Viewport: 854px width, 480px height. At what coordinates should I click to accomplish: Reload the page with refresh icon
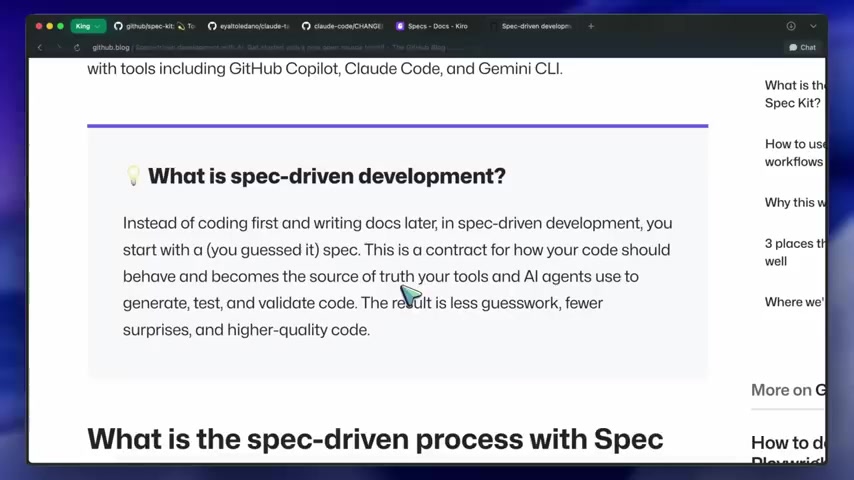[x=77, y=47]
